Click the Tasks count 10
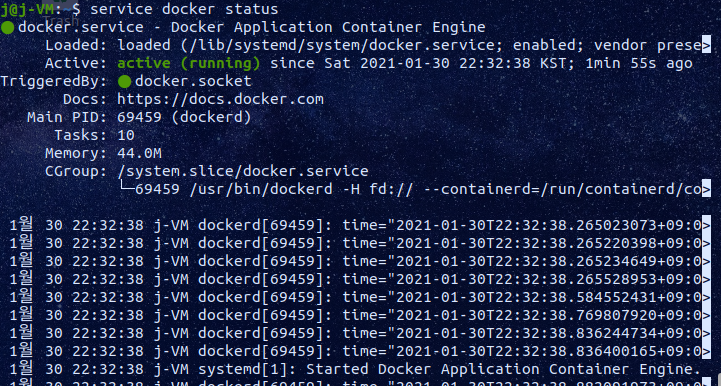The width and height of the screenshot is (721, 386). (126, 135)
